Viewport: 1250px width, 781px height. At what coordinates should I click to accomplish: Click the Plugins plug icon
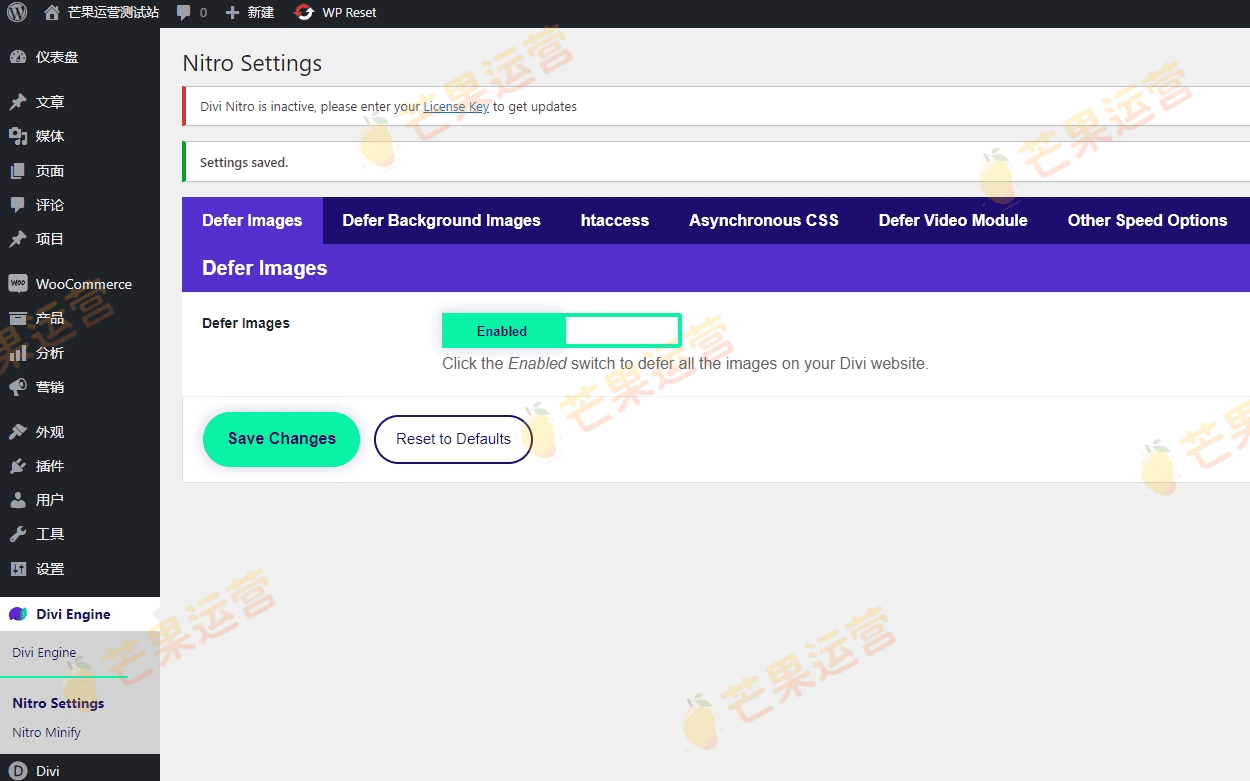18,466
